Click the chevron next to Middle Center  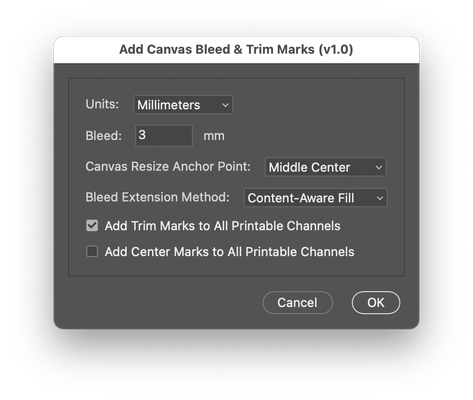[x=379, y=167]
